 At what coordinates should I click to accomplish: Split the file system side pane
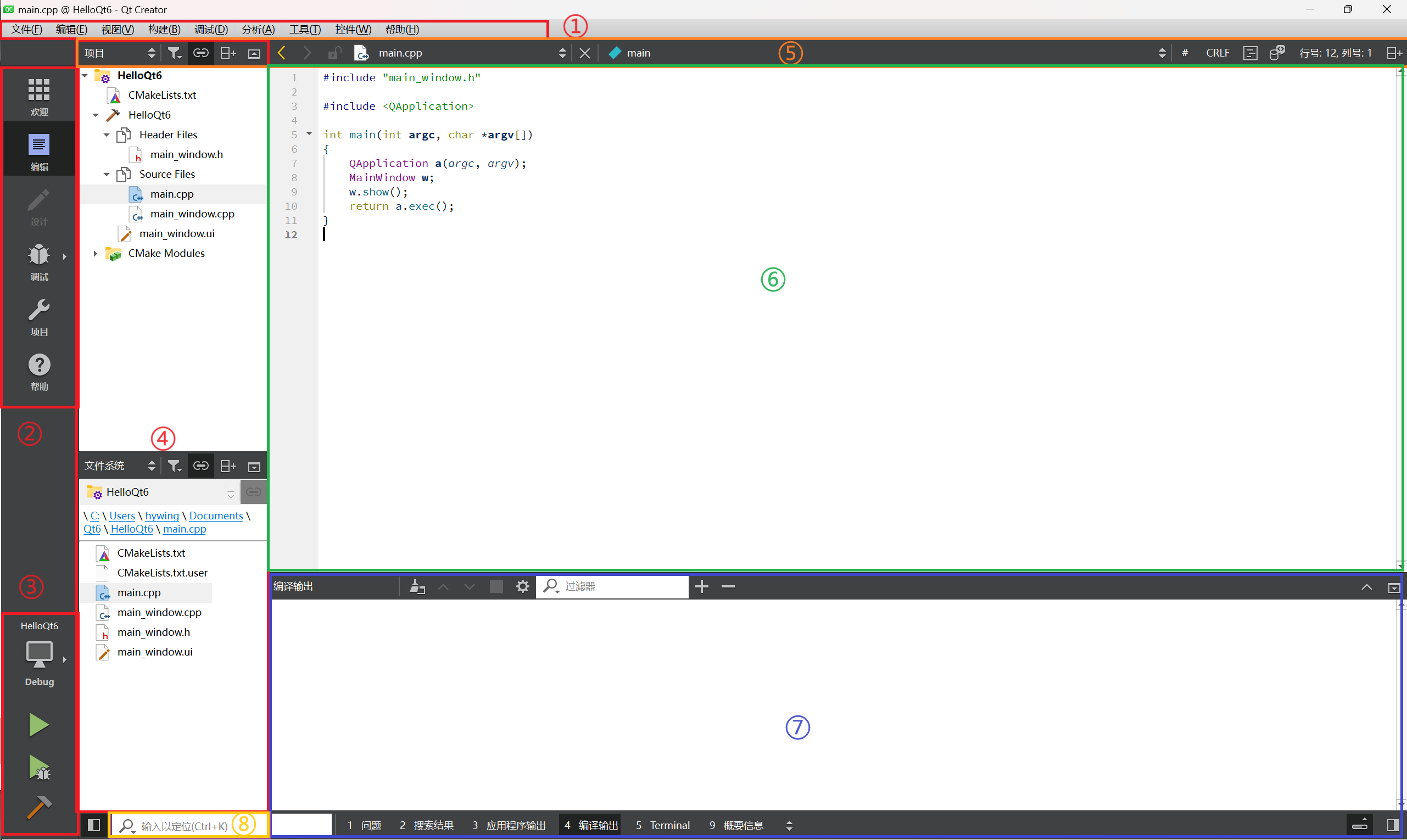[227, 466]
